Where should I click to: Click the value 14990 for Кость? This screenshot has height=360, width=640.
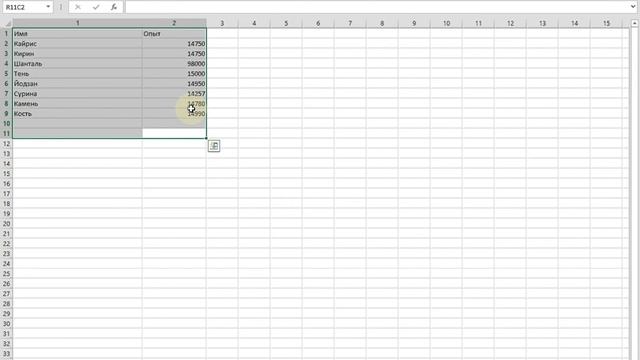174,113
